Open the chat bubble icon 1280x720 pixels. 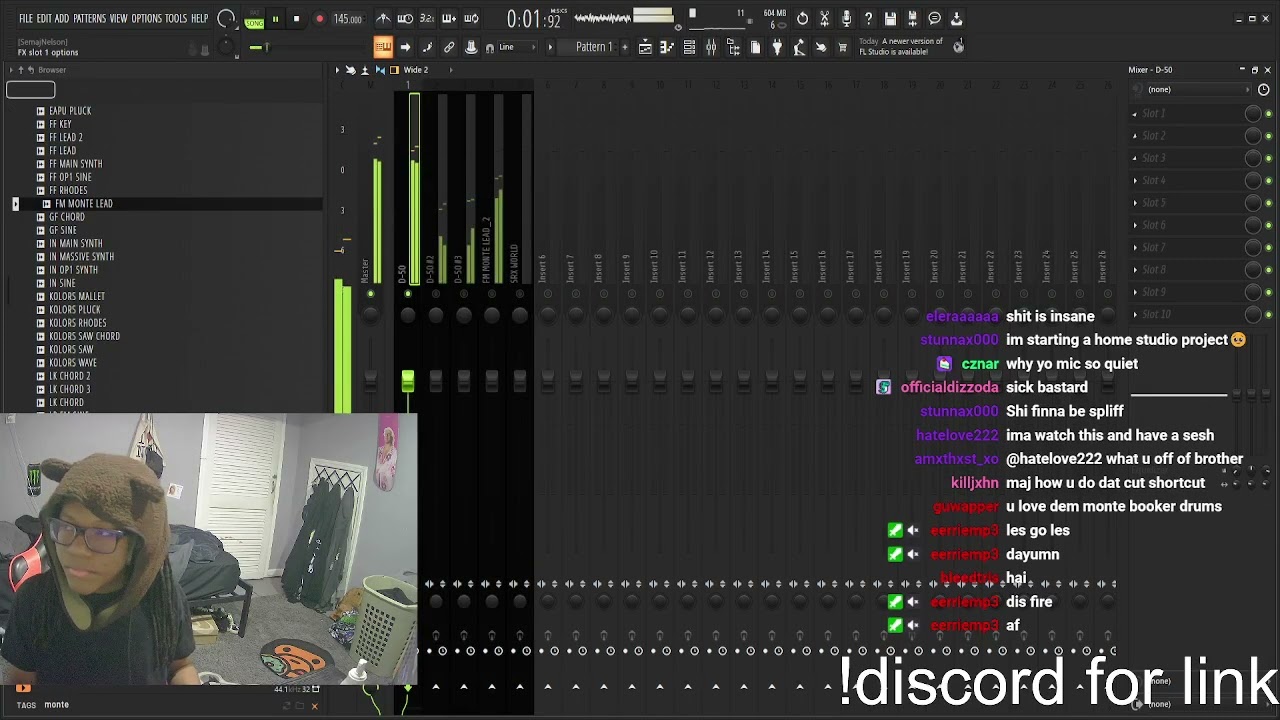(x=934, y=19)
